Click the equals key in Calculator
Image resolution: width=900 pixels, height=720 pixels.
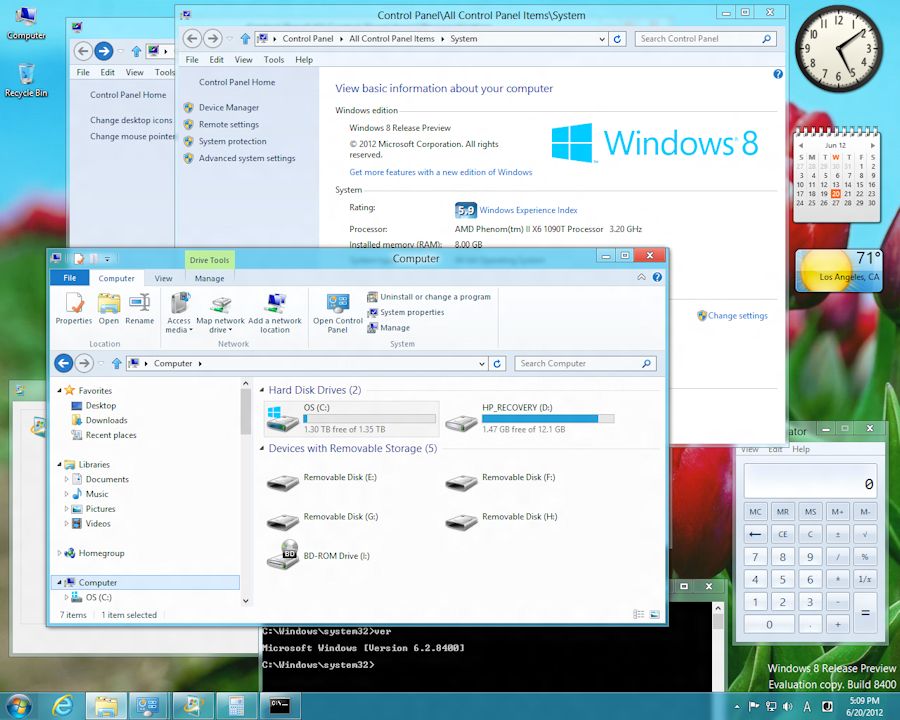tap(865, 613)
